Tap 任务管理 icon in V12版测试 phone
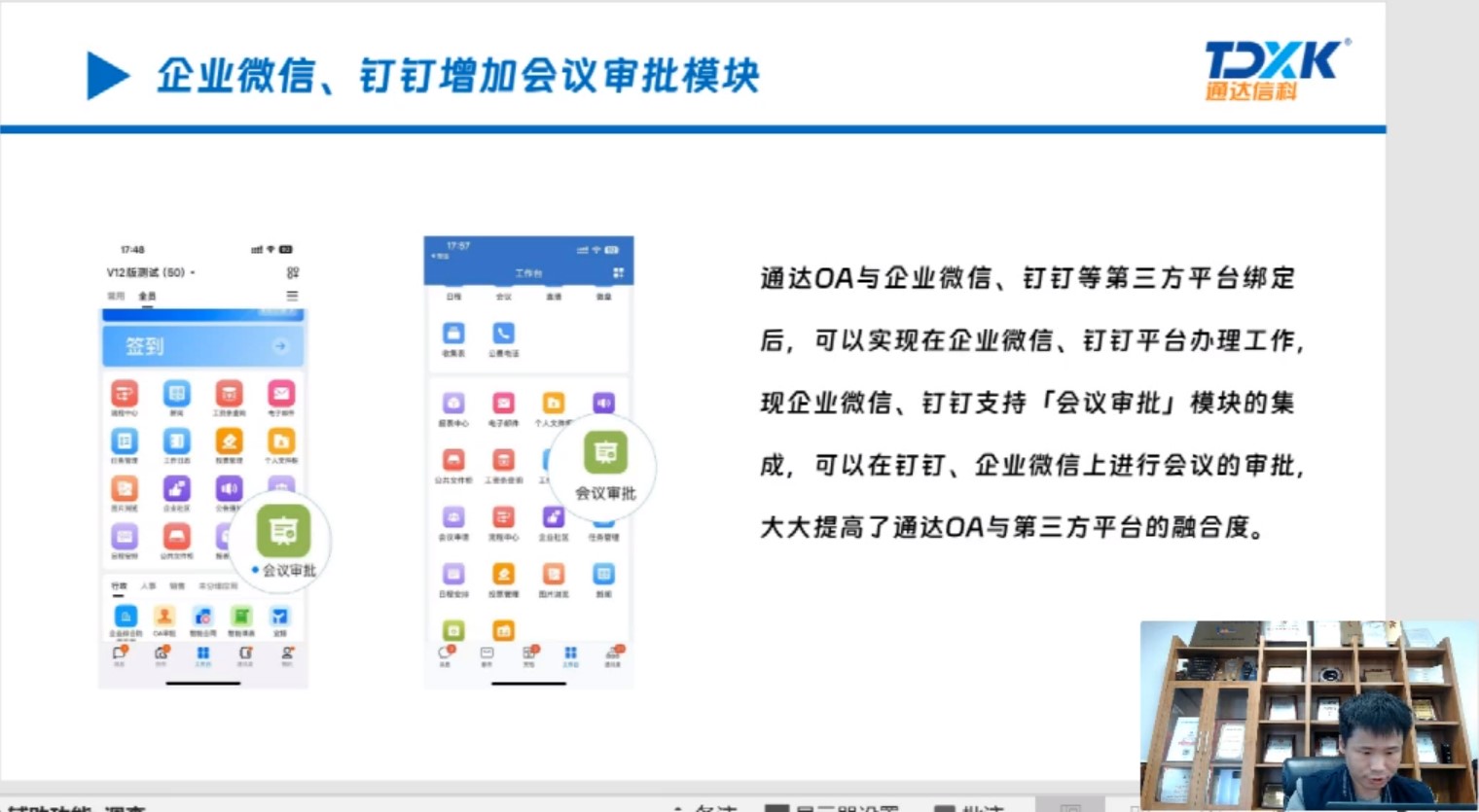 click(x=125, y=441)
